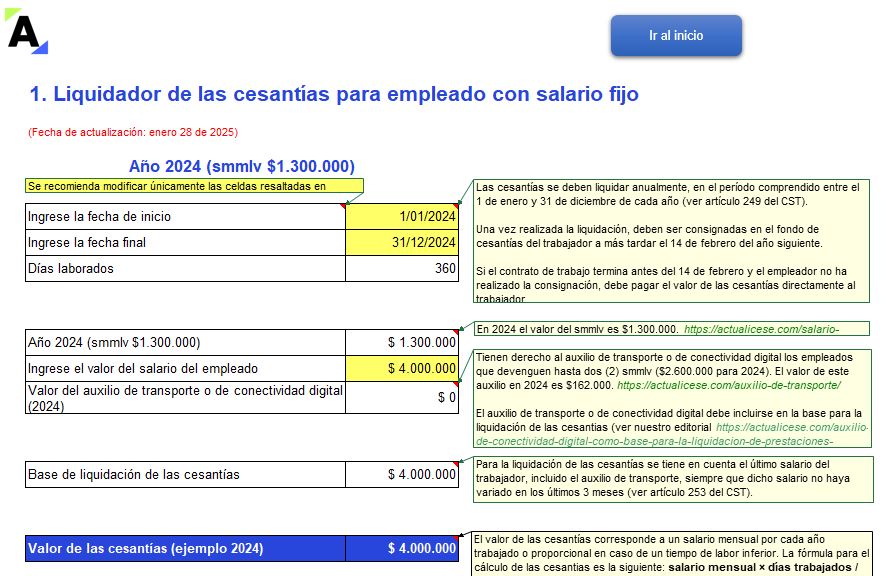Select the blue Valor de las cesantías result
The image size is (889, 576).
point(402,549)
